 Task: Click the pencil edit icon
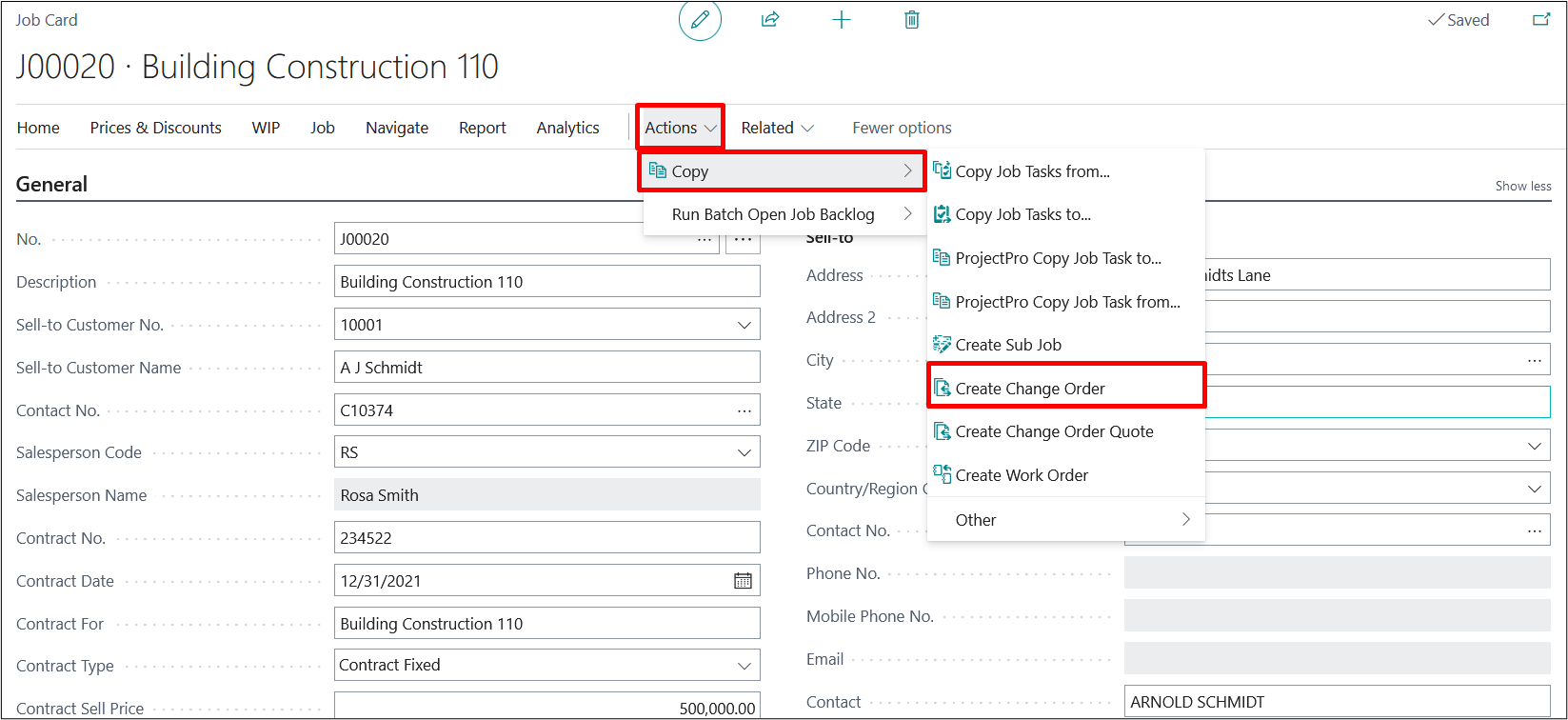(700, 20)
